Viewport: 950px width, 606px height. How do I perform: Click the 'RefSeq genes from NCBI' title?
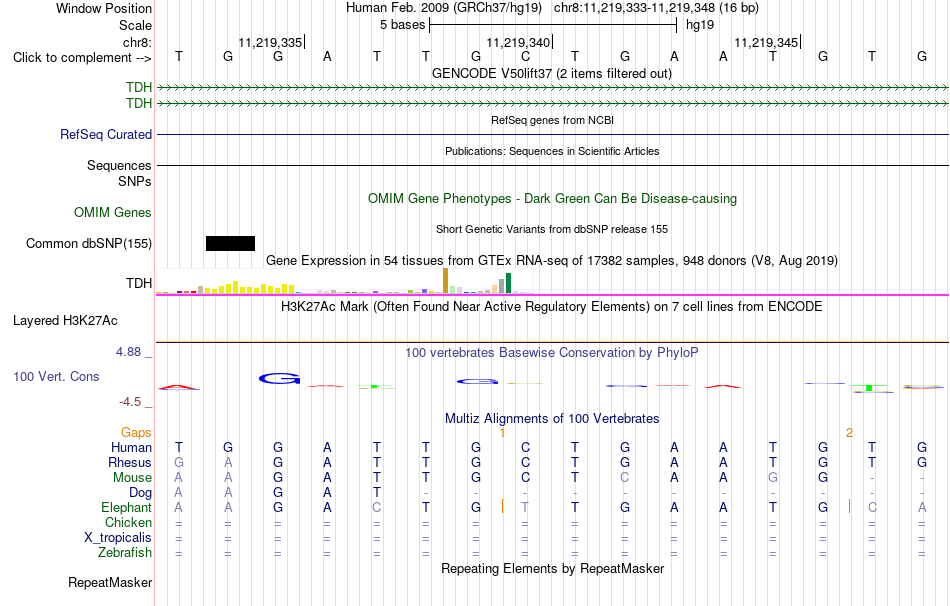552,121
